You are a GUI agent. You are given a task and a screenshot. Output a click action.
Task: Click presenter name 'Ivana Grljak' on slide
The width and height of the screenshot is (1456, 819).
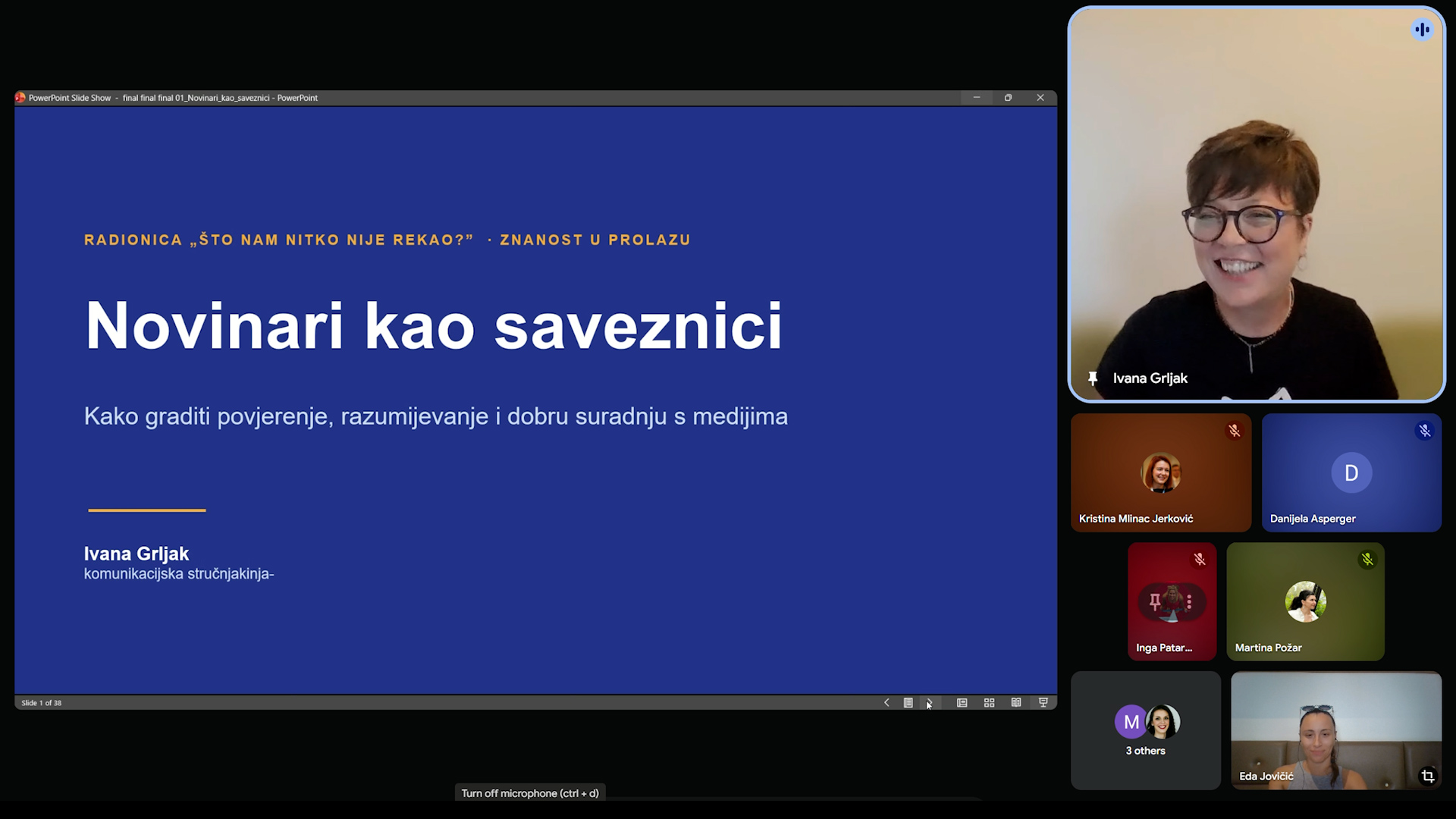[136, 554]
